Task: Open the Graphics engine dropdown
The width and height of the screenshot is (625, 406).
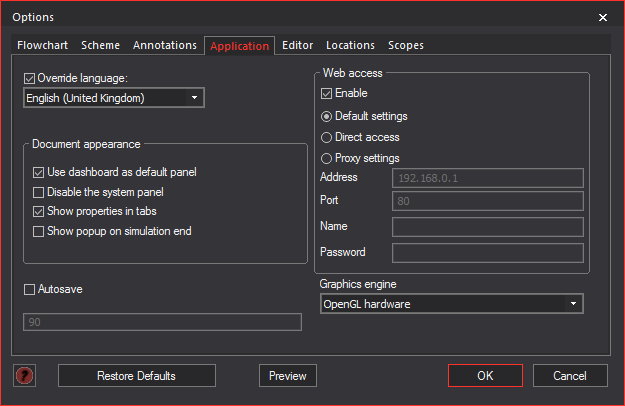Action: [452, 304]
